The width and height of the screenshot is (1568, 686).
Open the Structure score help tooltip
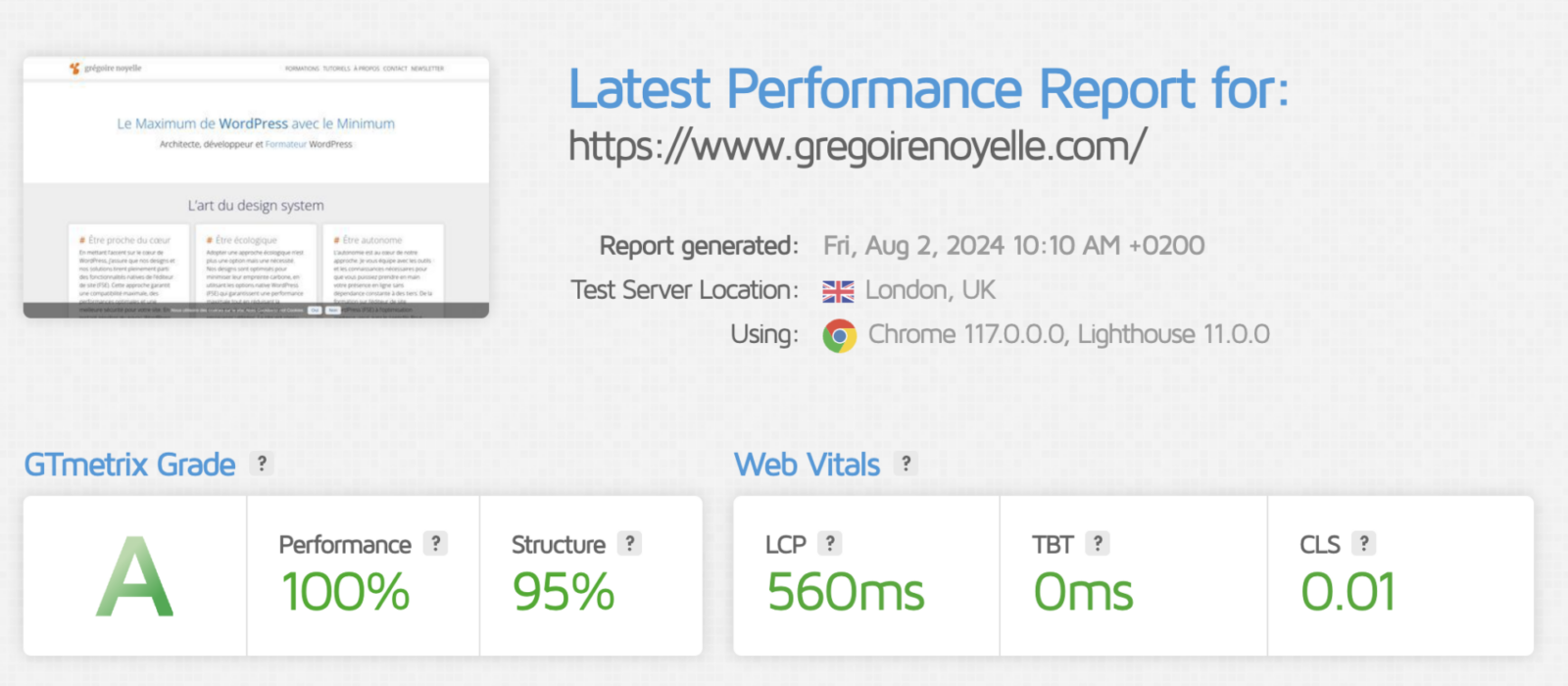click(630, 544)
